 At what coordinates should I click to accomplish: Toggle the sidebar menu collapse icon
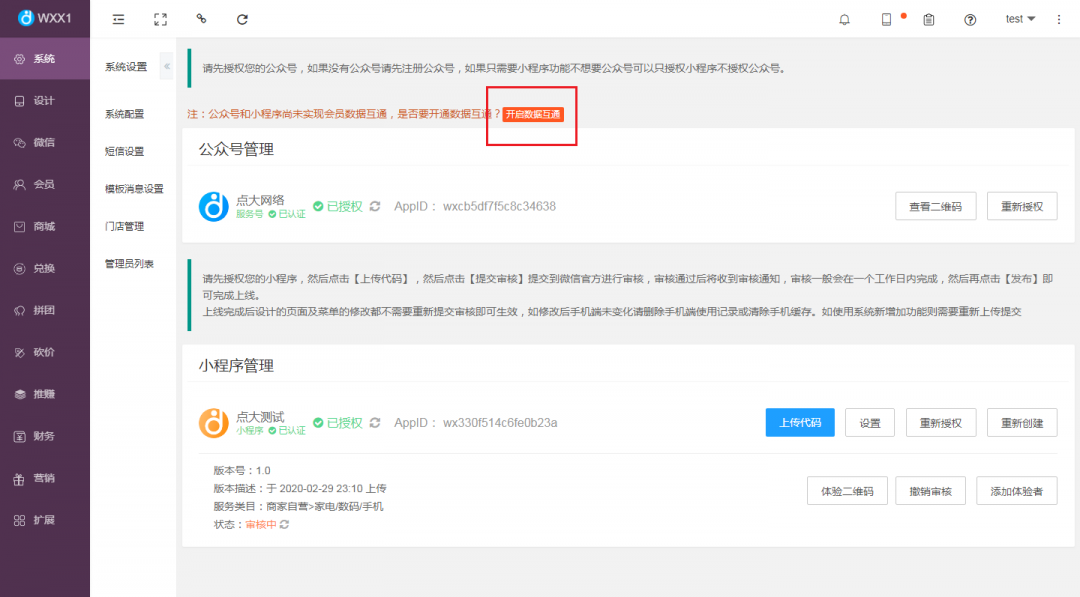click(x=119, y=19)
